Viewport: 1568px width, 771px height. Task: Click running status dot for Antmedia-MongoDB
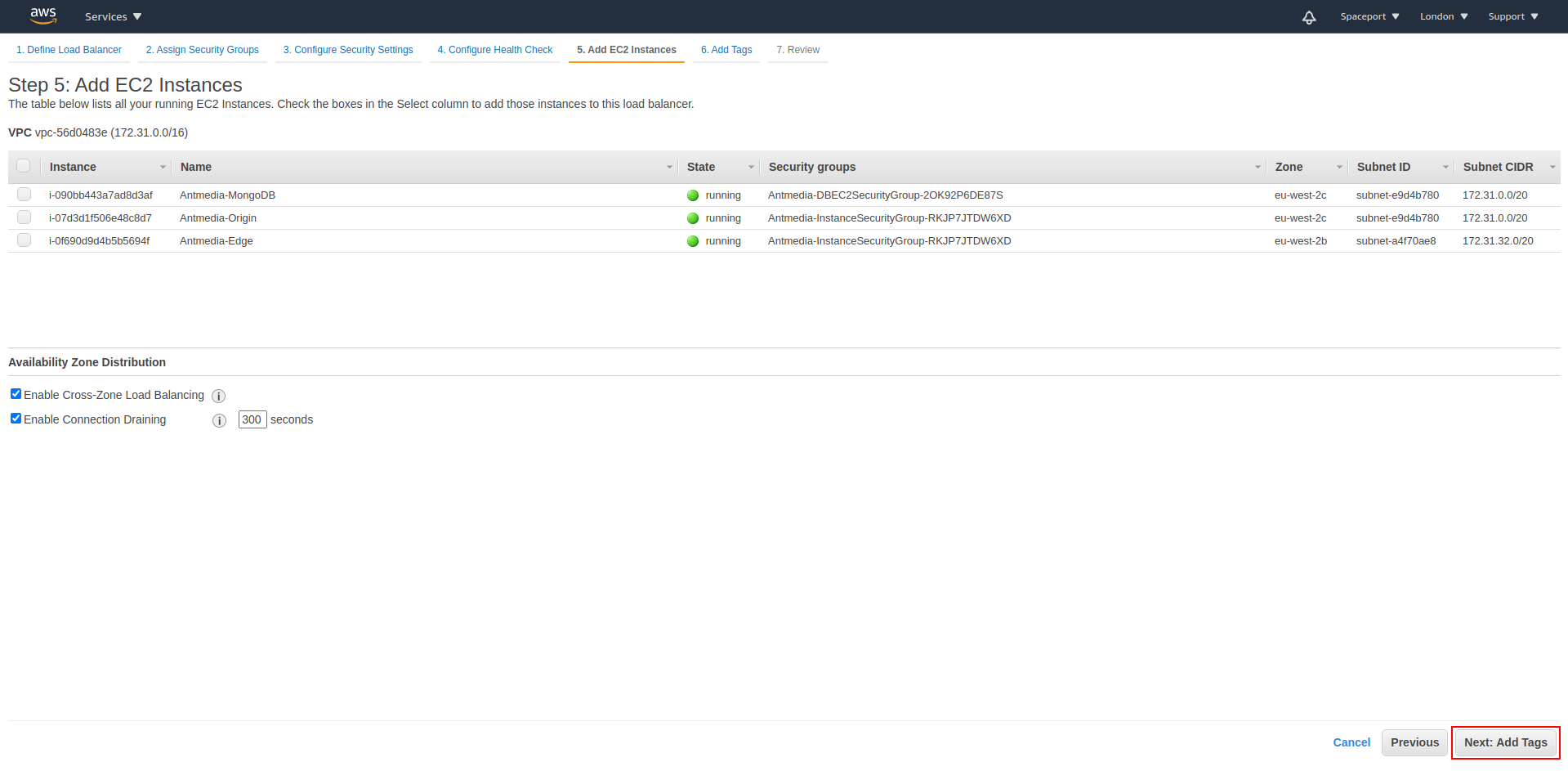[693, 195]
